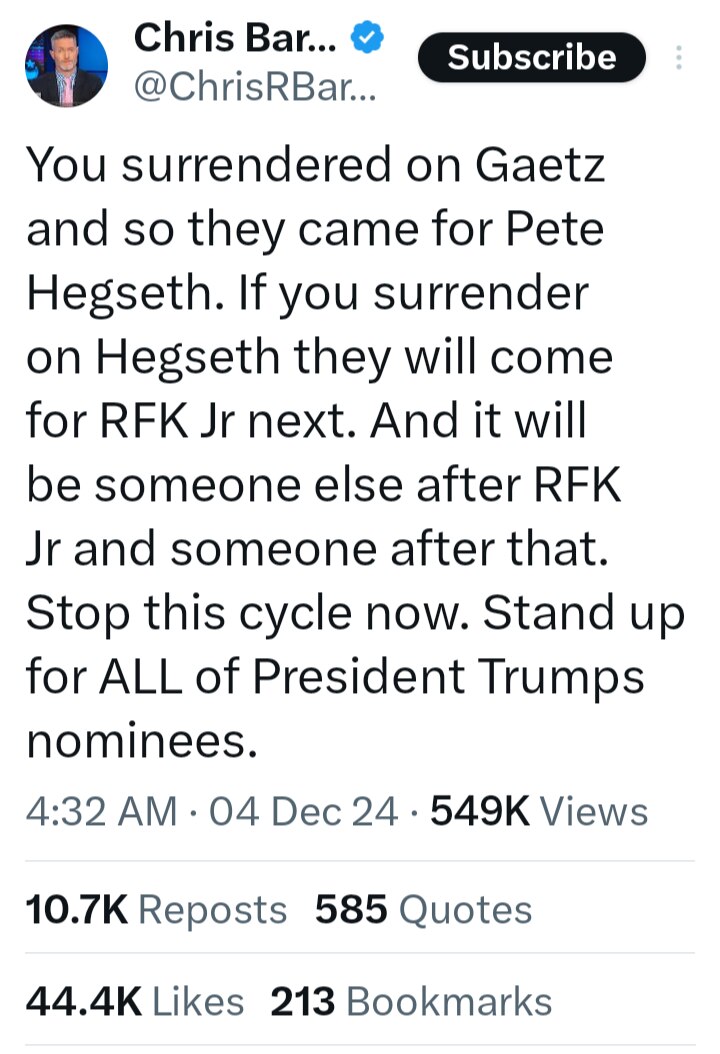Click the divider row showing repost statistics
Image resolution: width=720 pixels, height=1054 pixels.
point(360,909)
